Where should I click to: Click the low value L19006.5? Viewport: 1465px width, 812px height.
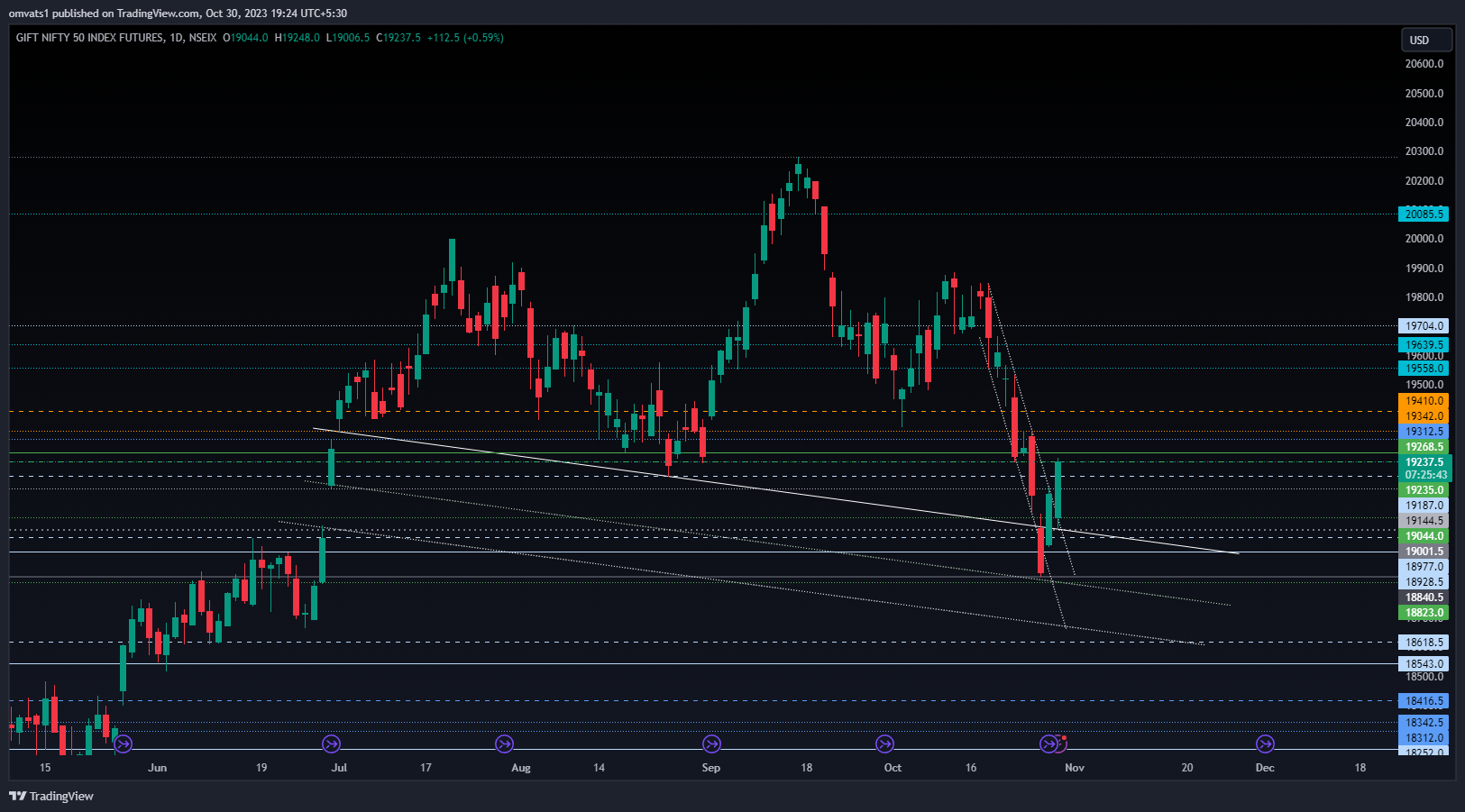348,38
